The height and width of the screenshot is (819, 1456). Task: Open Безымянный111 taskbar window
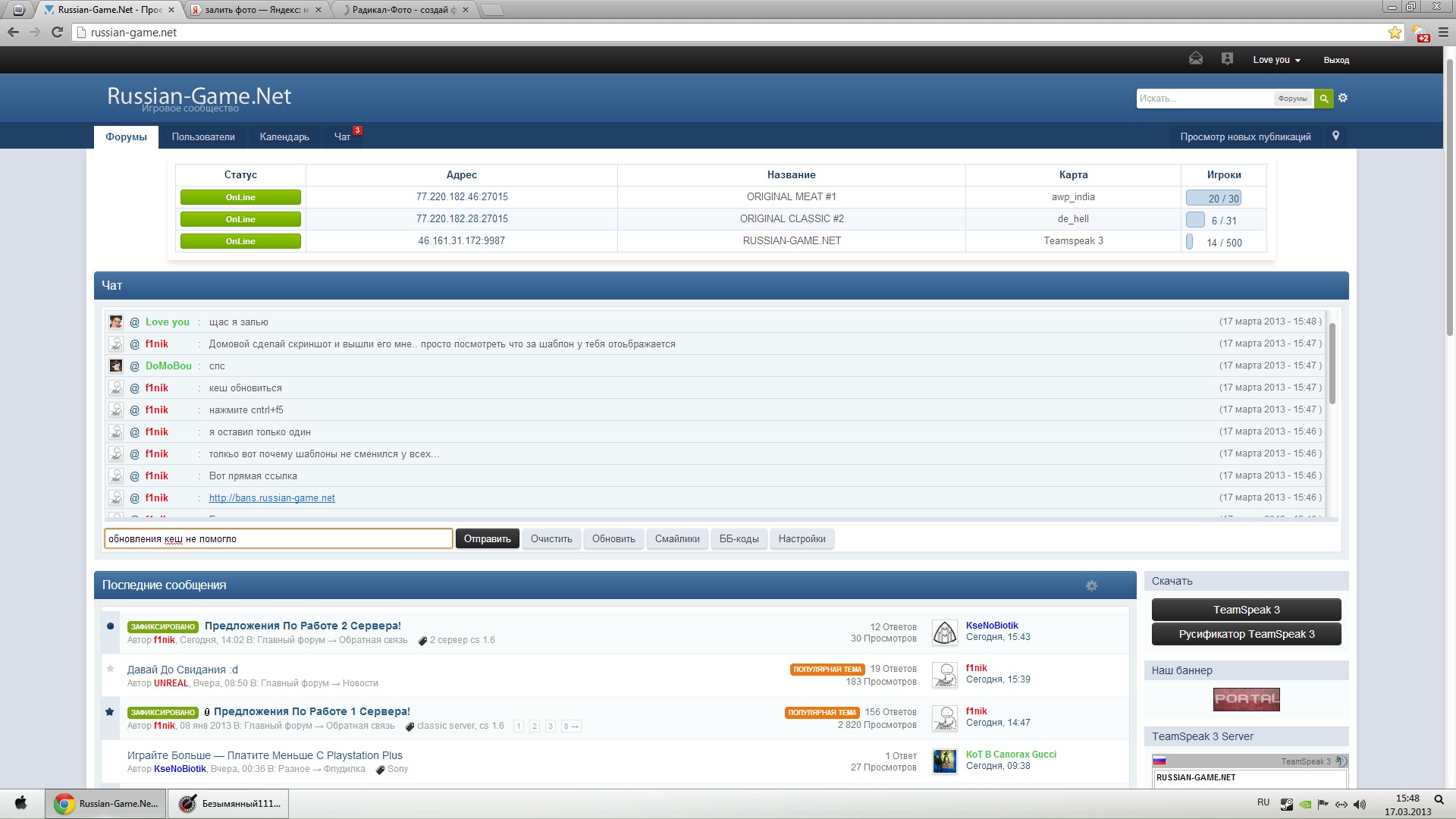[228, 804]
